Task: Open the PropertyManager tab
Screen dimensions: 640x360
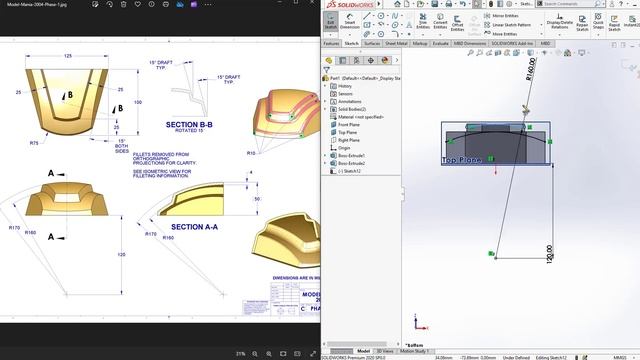Action: pyautogui.click(x=343, y=60)
